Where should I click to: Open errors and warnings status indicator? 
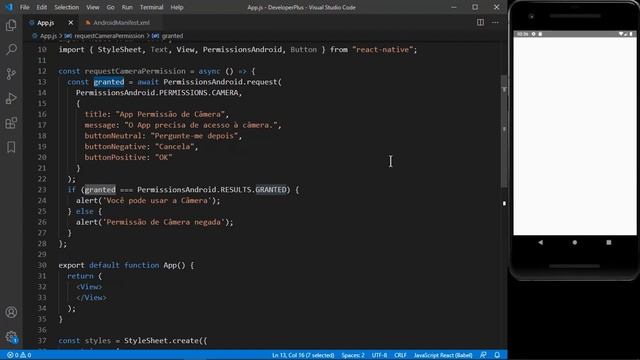[19, 355]
